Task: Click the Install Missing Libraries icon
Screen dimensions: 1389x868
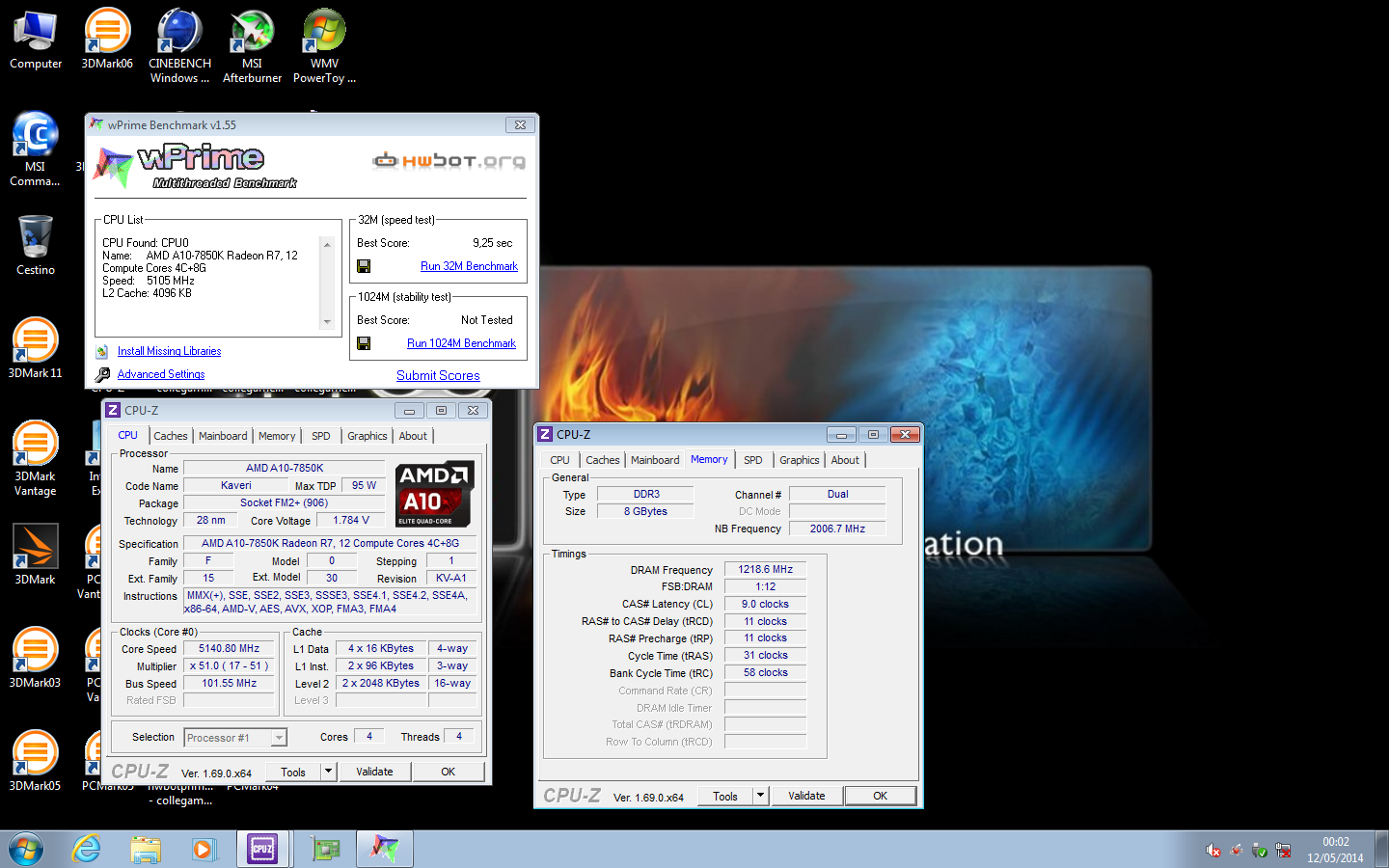Action: pyautogui.click(x=102, y=351)
